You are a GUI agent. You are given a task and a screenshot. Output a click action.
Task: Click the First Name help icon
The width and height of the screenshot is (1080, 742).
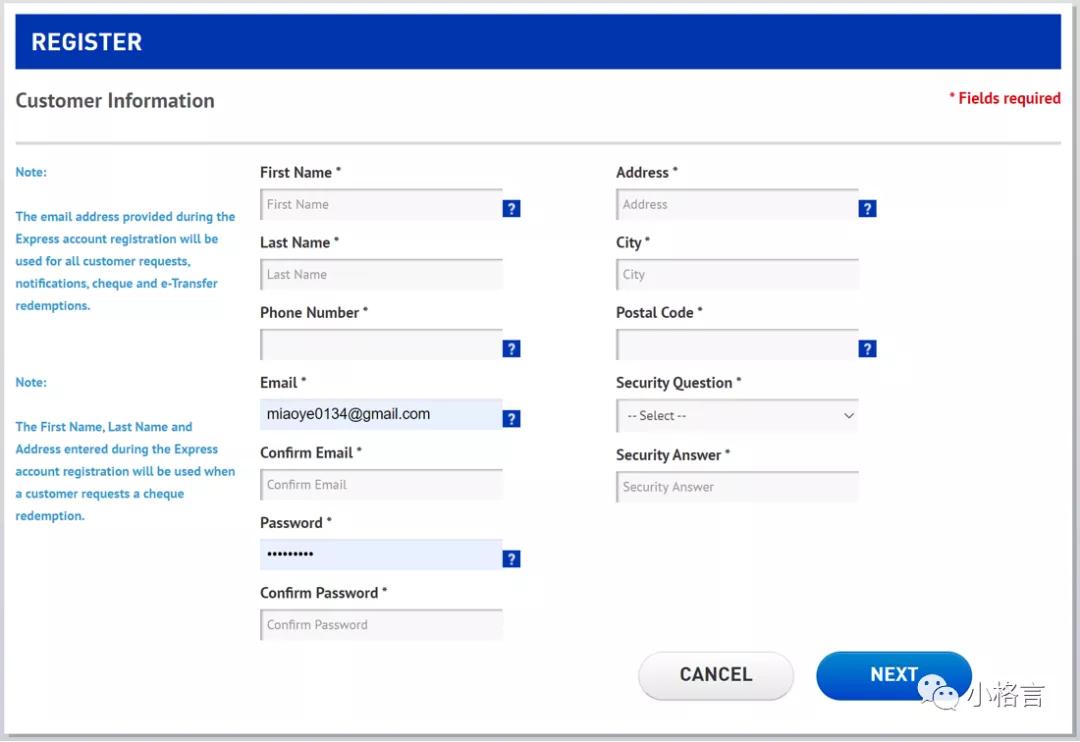(511, 209)
